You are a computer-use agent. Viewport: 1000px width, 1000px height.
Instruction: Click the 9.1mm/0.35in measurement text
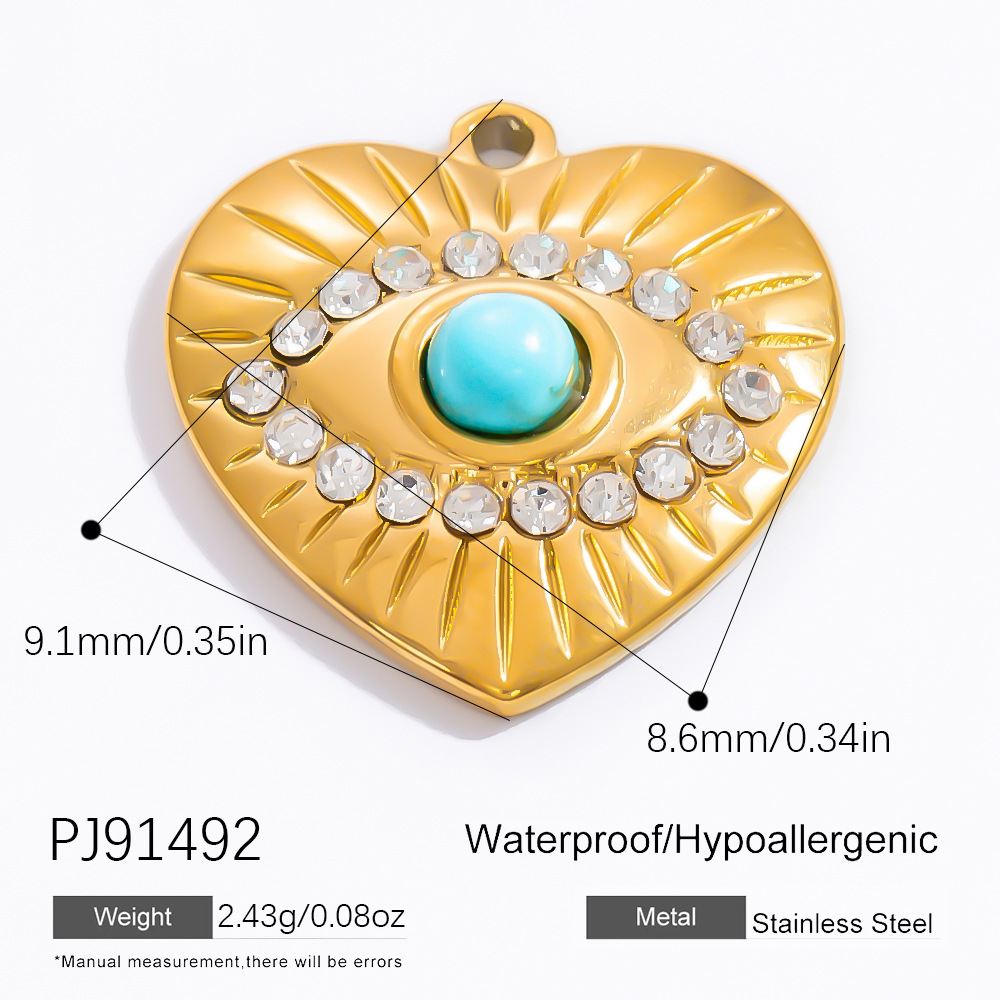pos(146,641)
